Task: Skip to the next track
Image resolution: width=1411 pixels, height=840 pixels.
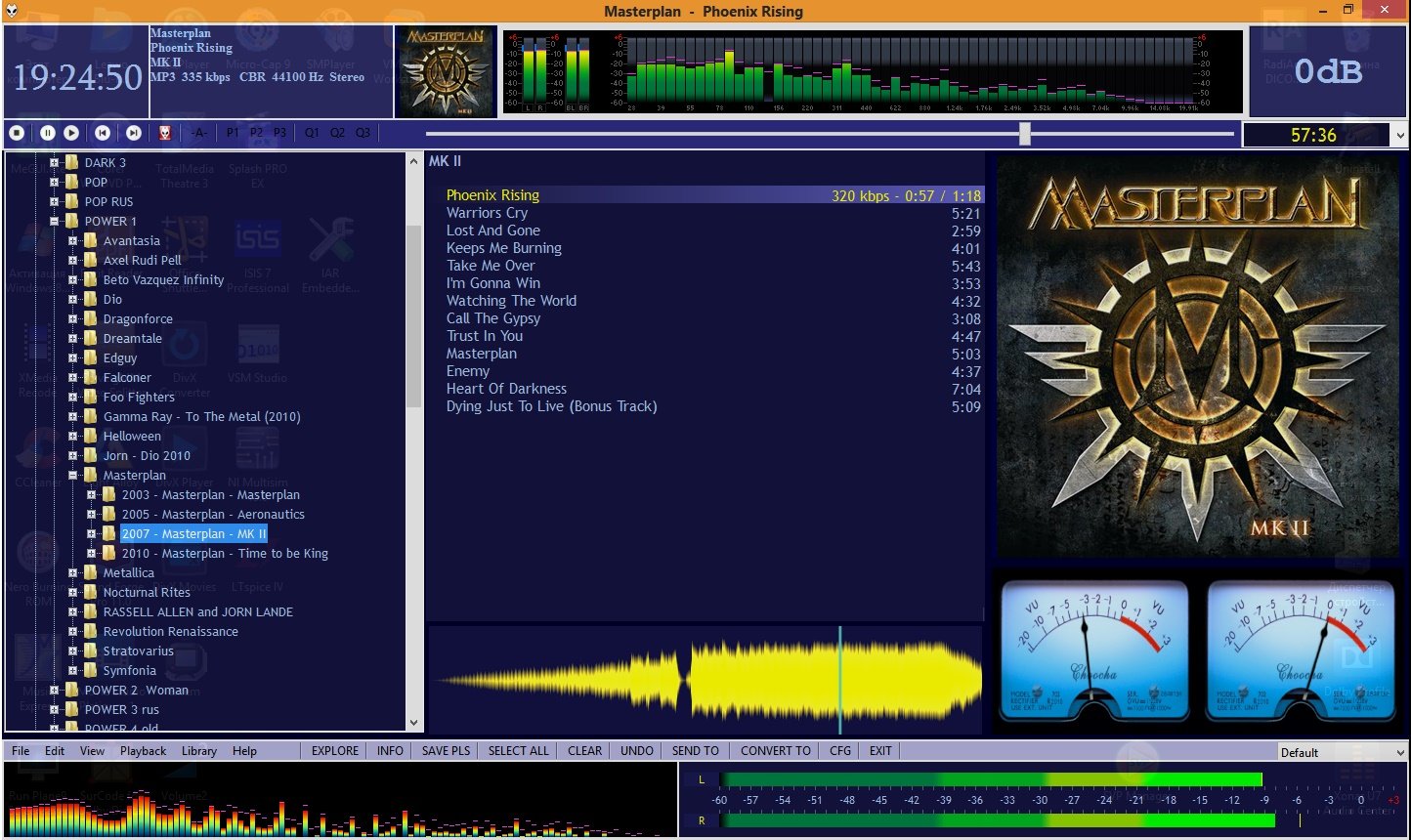Action: pos(134,133)
